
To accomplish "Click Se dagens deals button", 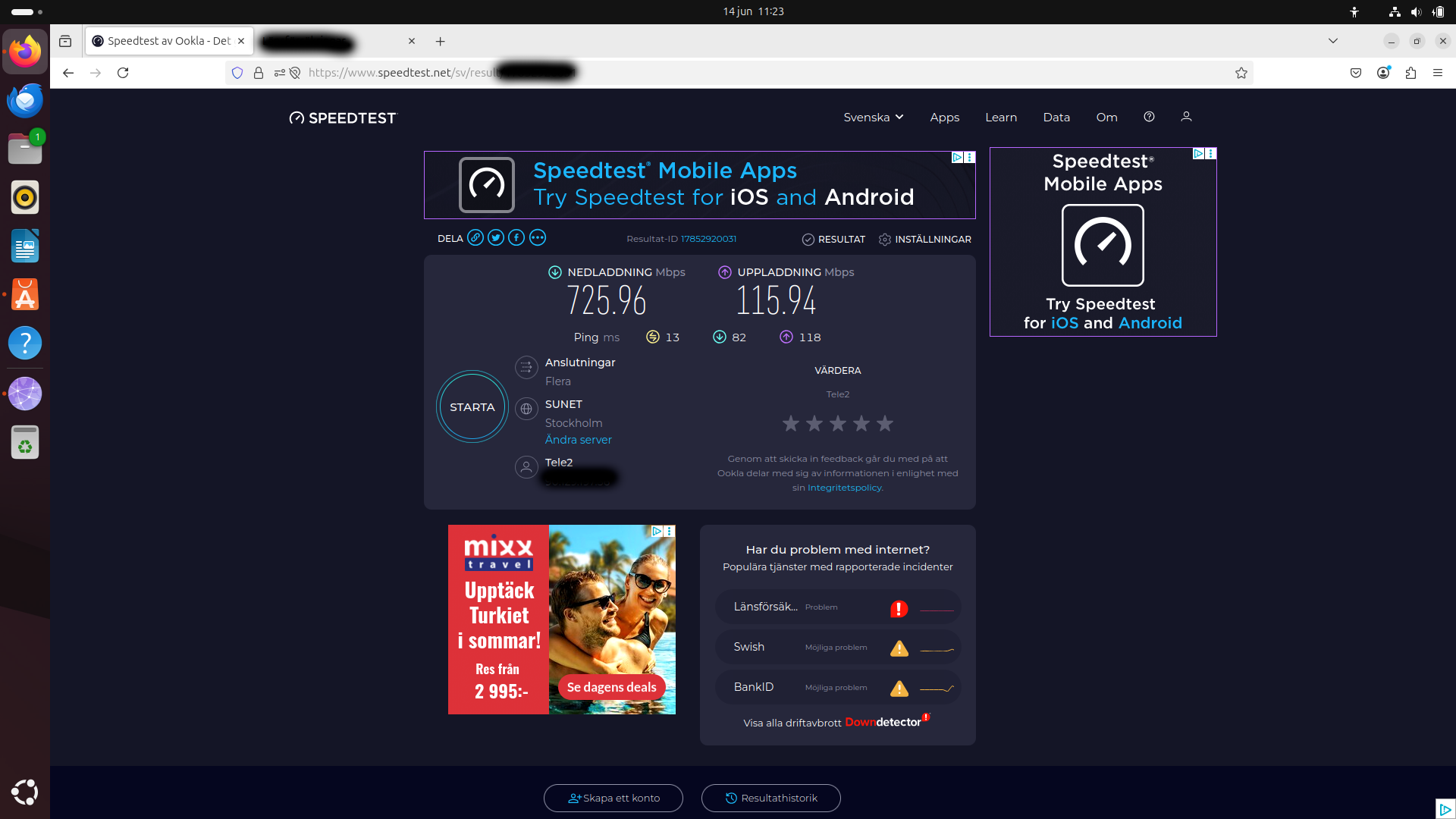I will [611, 687].
